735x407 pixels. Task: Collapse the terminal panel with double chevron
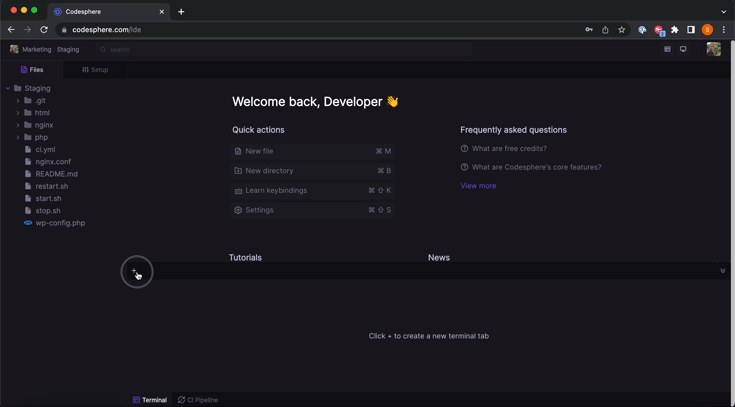pos(723,271)
